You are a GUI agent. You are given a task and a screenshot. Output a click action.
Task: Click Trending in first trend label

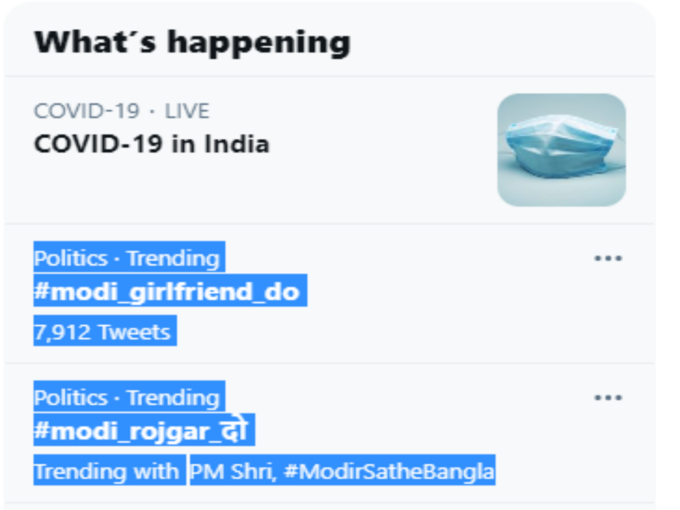[x=173, y=259]
